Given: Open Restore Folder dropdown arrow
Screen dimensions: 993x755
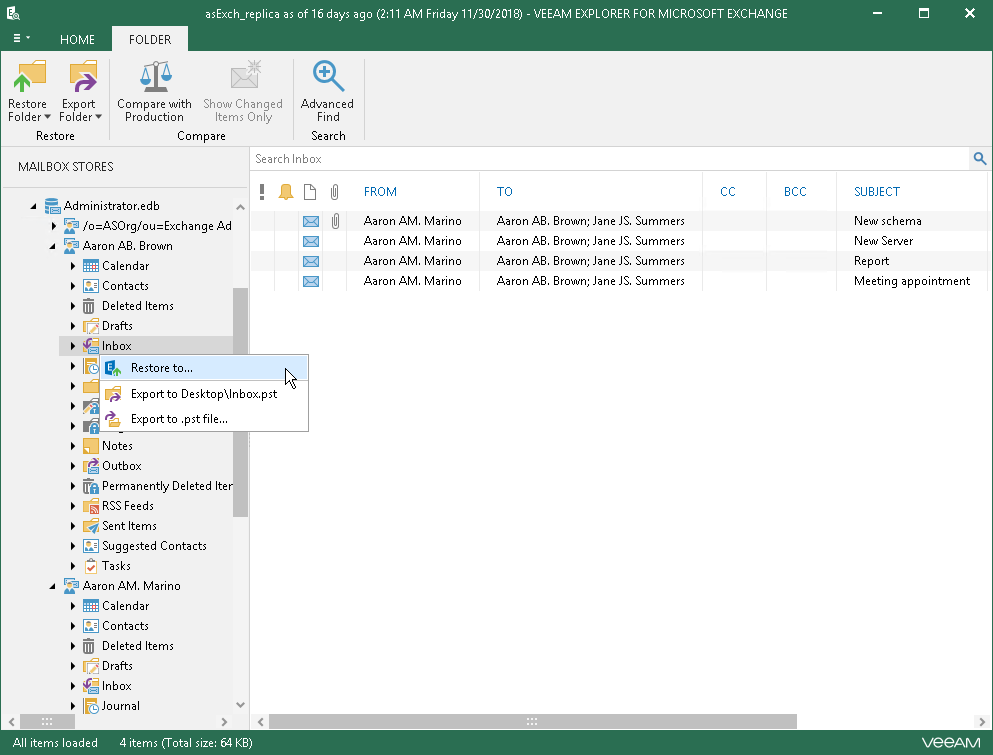Looking at the screenshot, I should (47, 117).
